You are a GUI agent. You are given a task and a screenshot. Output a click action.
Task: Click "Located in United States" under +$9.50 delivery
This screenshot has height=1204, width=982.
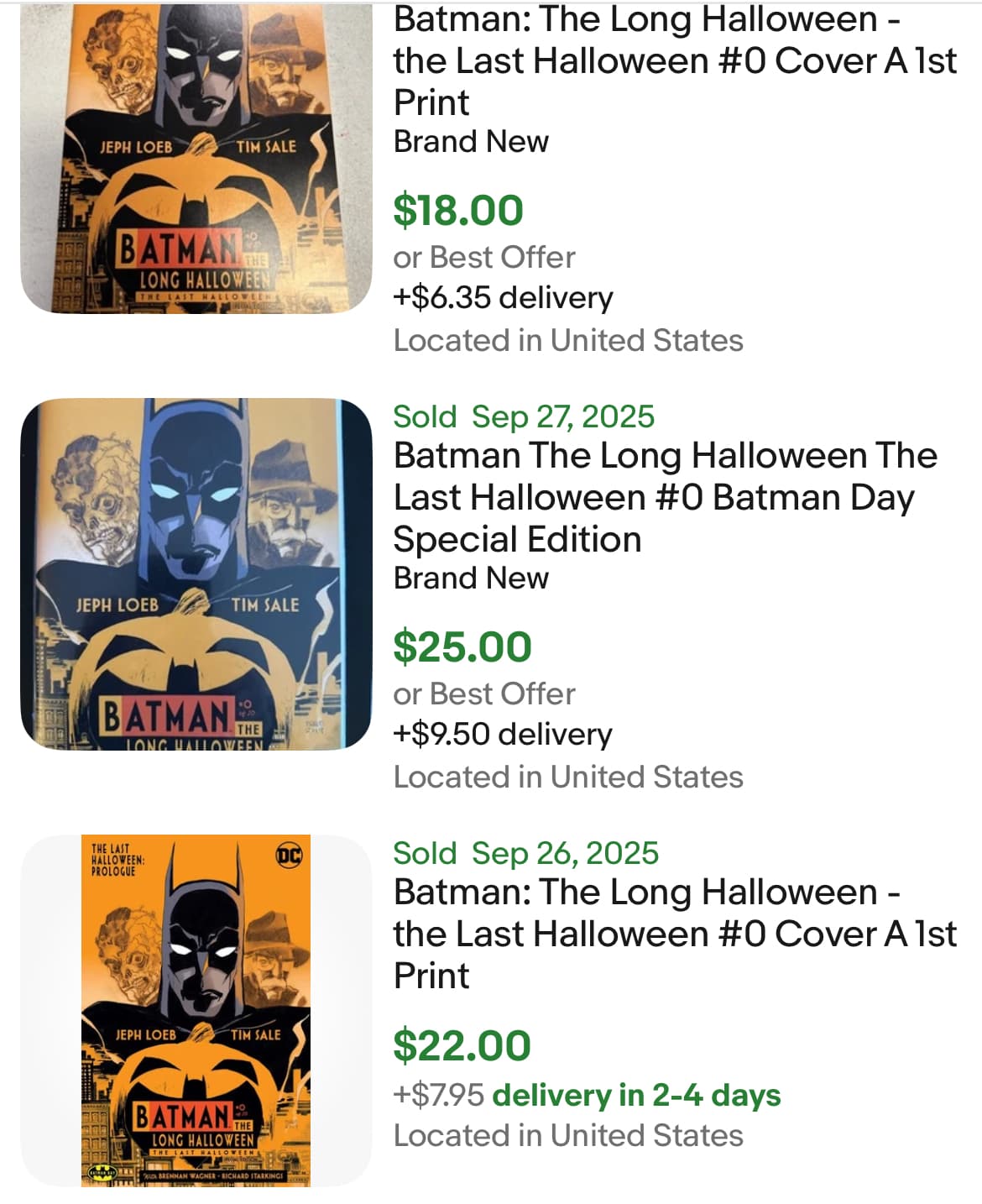tap(568, 777)
